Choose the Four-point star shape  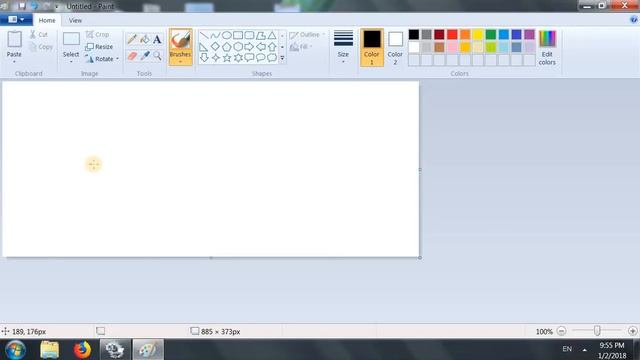coord(215,58)
